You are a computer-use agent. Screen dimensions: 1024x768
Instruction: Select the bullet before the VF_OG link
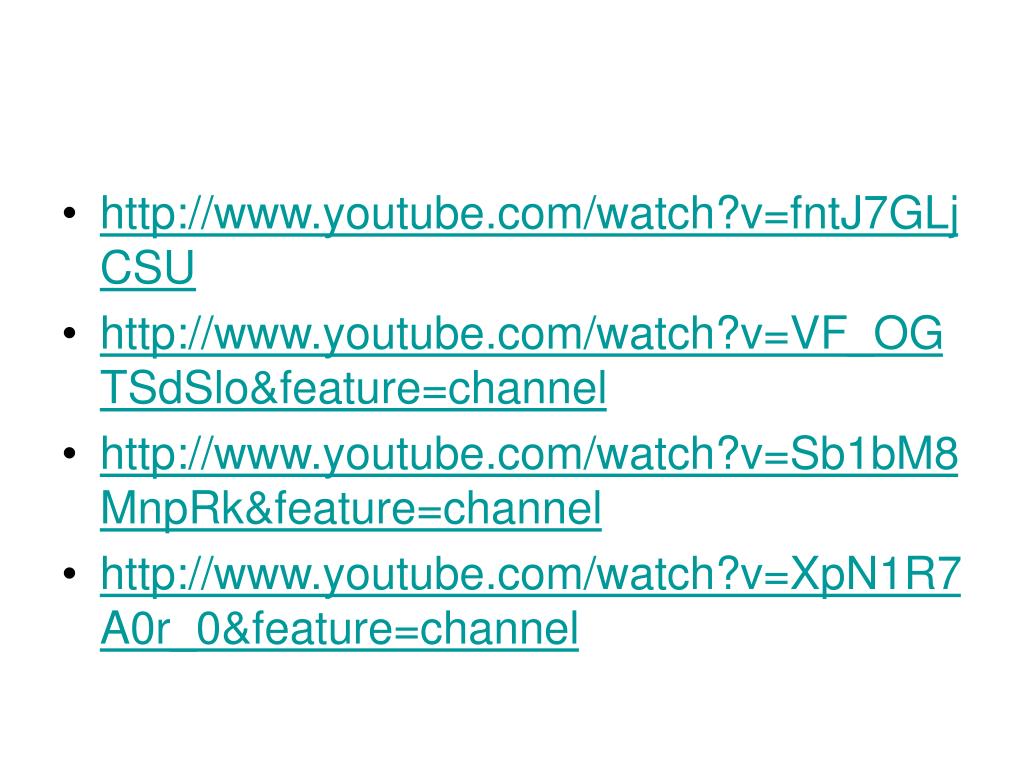70,333
